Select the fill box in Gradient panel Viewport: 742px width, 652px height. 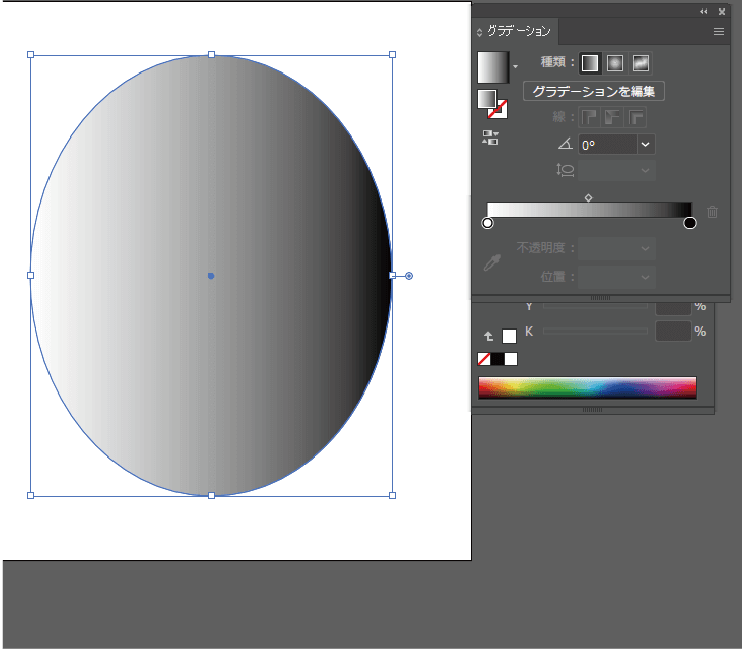tap(486, 99)
